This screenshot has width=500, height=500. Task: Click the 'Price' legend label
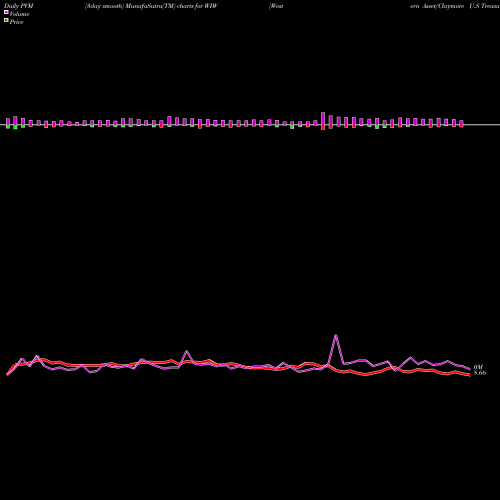pos(16,22)
